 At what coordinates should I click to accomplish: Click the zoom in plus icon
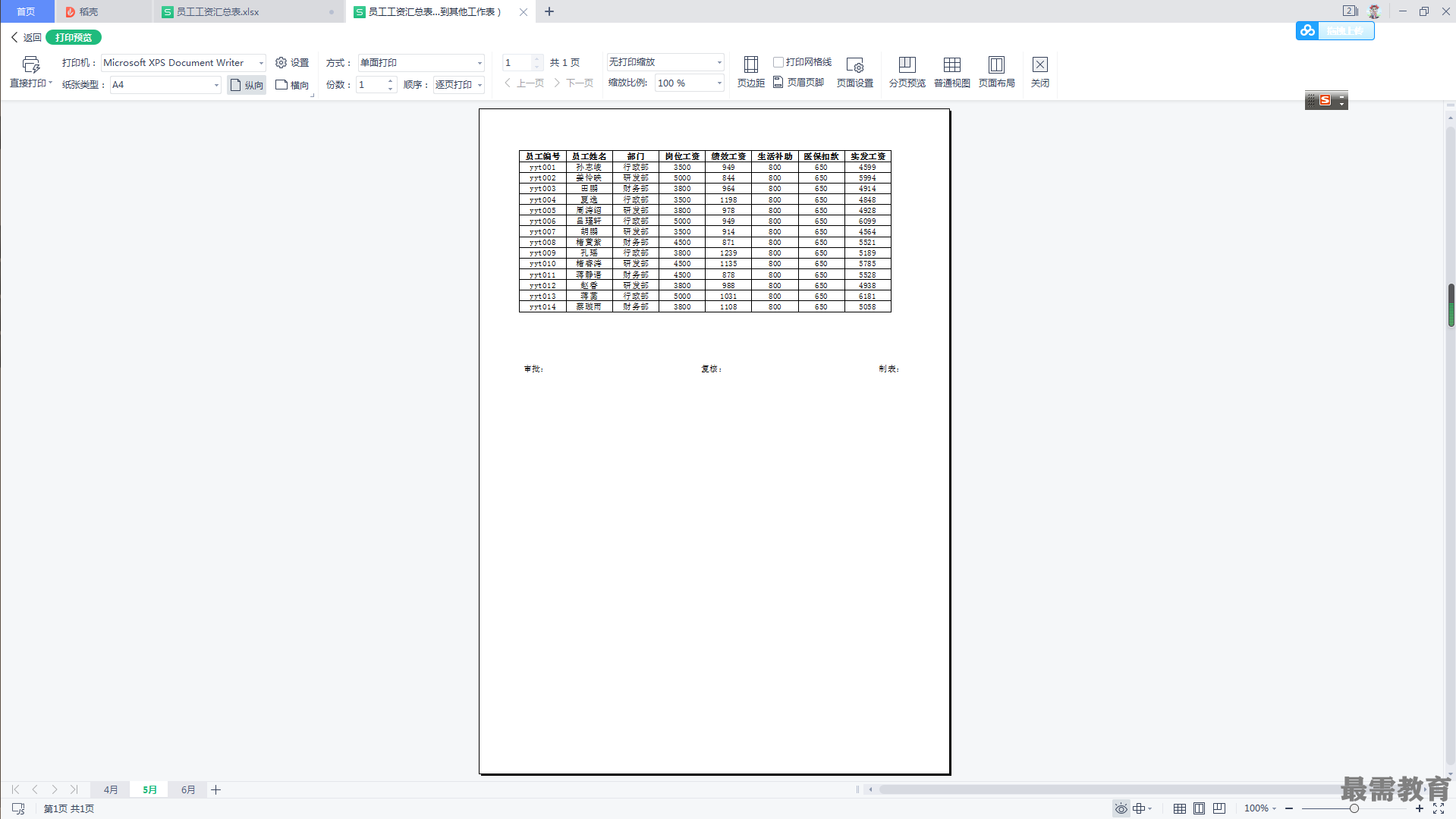tap(1420, 808)
